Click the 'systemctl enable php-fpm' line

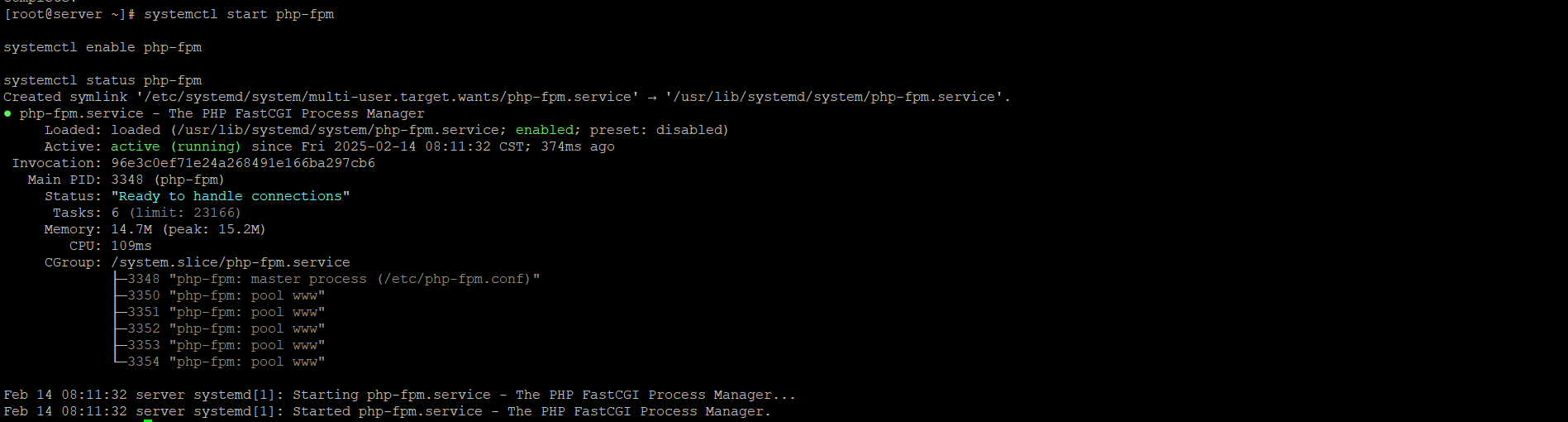[102, 47]
